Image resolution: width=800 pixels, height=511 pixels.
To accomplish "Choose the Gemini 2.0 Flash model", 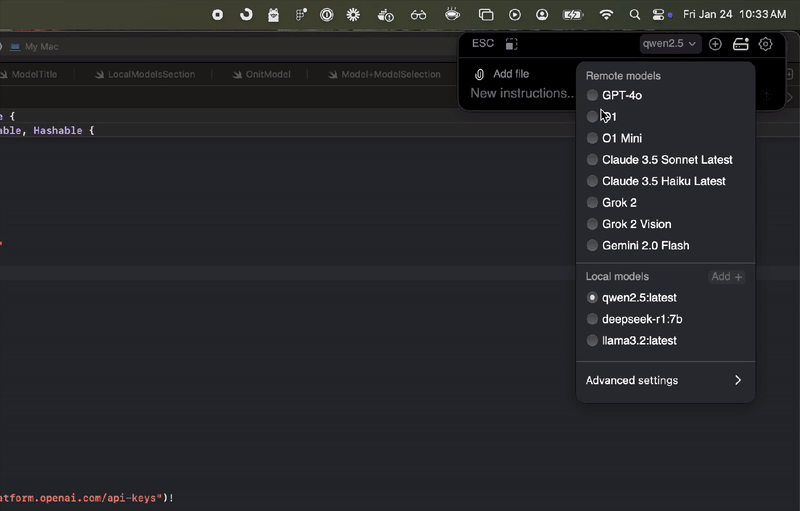I will 645,245.
